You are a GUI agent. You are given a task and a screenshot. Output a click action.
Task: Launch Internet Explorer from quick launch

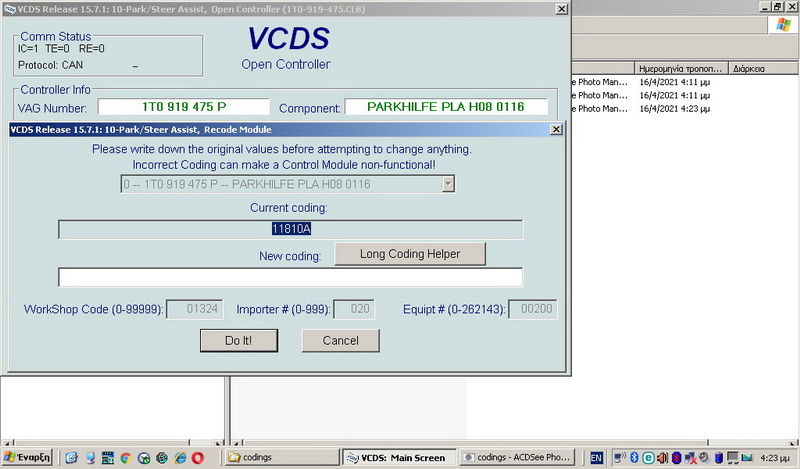pos(180,458)
